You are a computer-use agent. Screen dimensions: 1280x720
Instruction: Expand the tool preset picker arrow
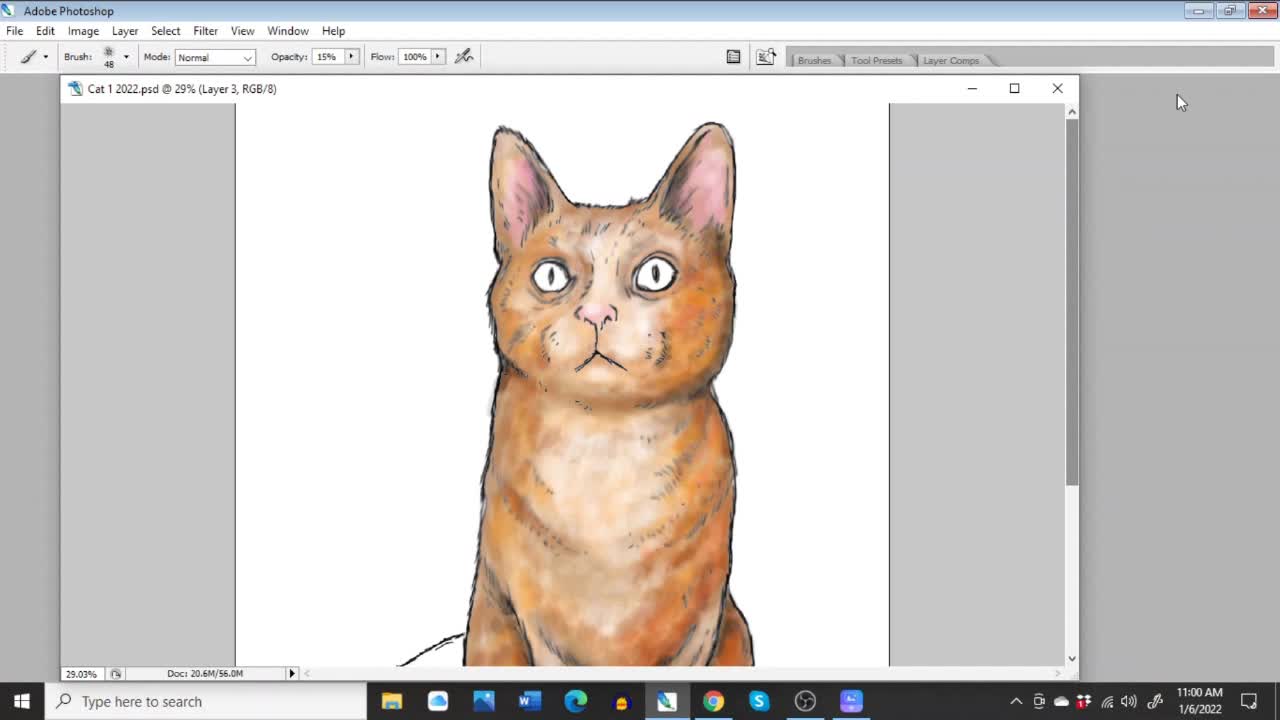(x=45, y=57)
